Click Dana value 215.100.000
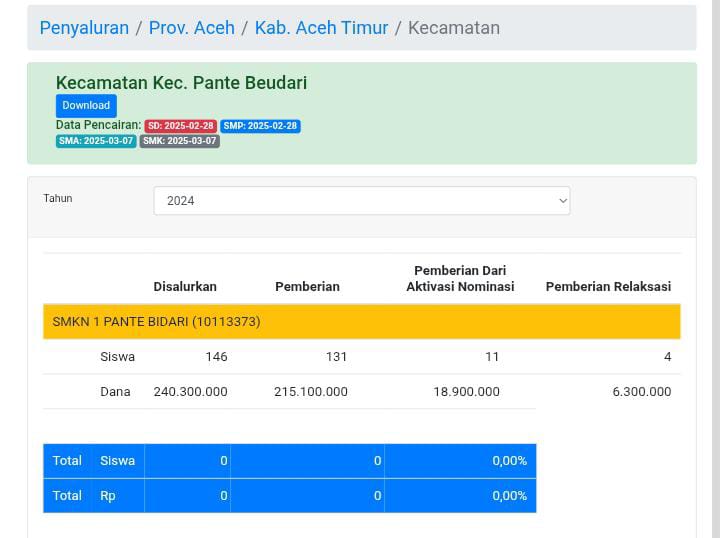 311,392
